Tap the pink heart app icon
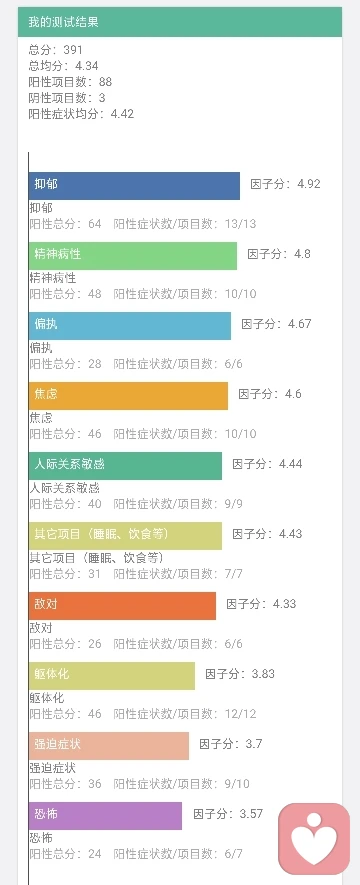 pyautogui.click(x=314, y=839)
